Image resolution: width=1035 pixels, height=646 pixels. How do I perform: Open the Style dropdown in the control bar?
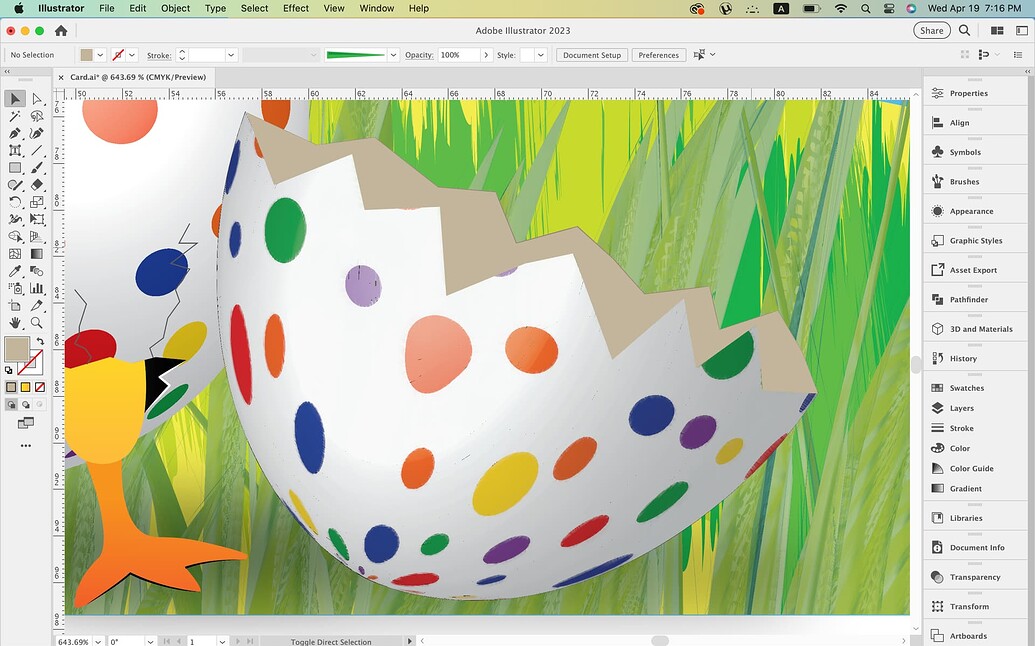click(x=540, y=55)
